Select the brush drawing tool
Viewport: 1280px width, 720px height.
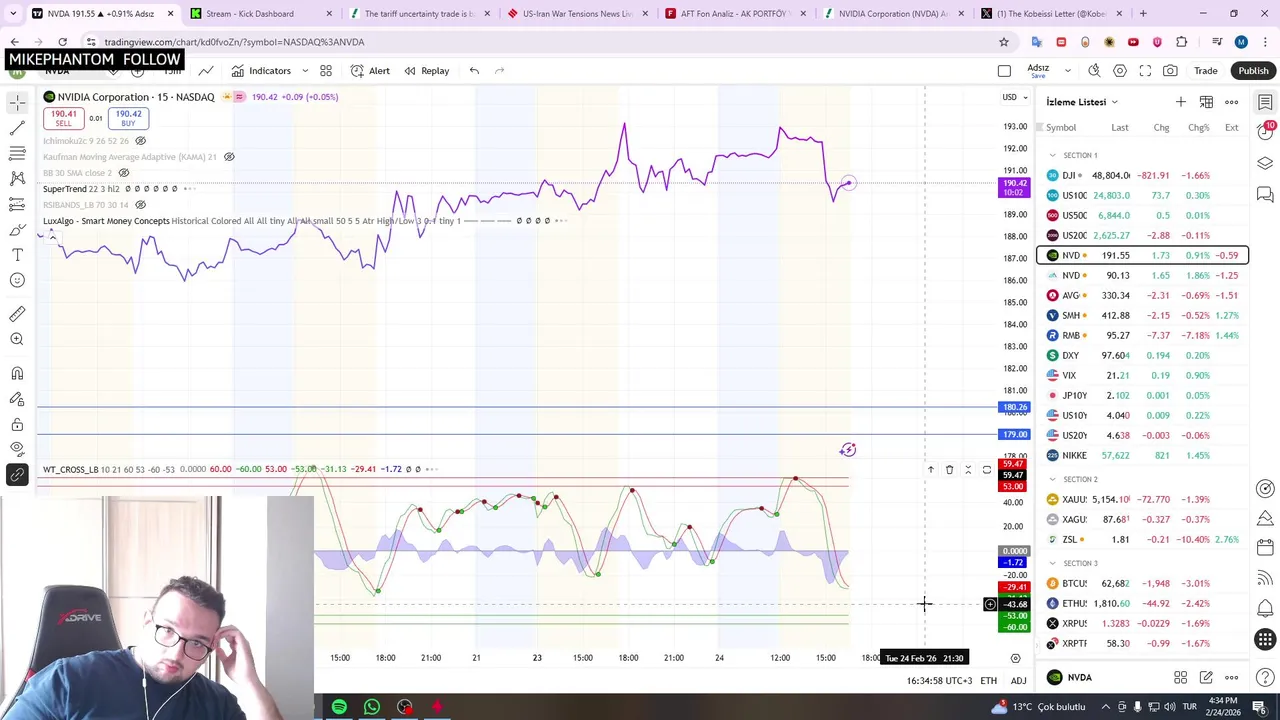(17, 230)
